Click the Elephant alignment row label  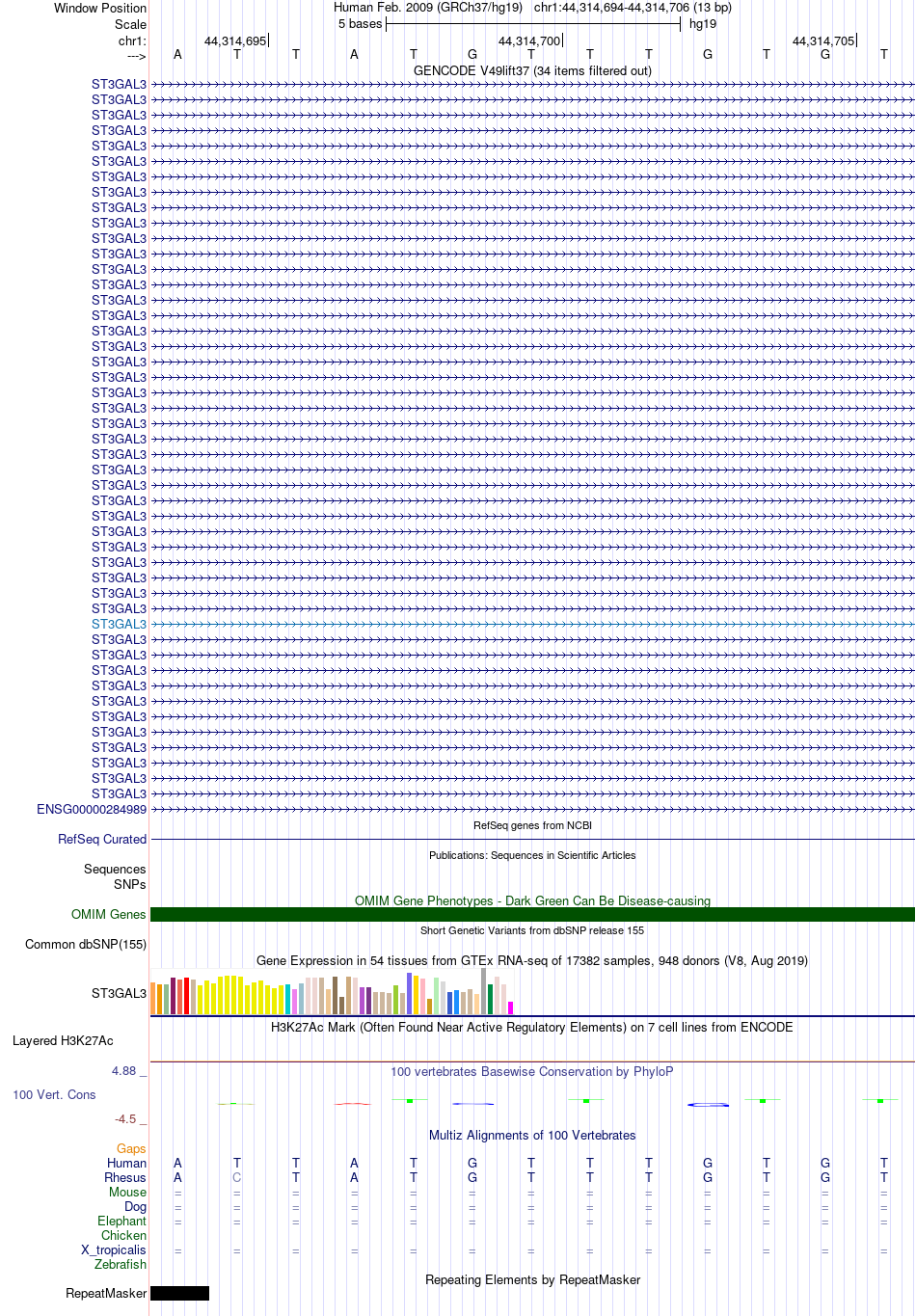[121, 1221]
